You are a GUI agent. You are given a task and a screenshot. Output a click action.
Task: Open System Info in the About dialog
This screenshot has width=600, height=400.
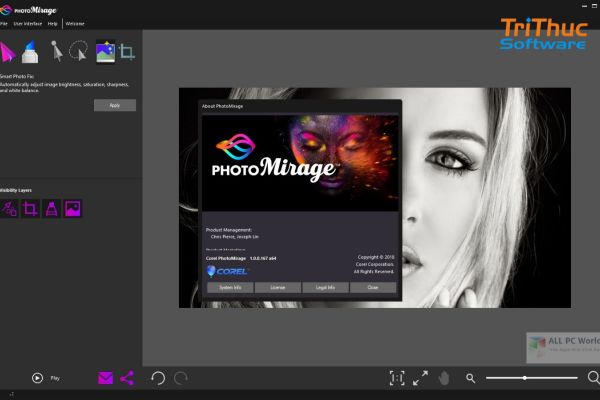[x=230, y=287]
